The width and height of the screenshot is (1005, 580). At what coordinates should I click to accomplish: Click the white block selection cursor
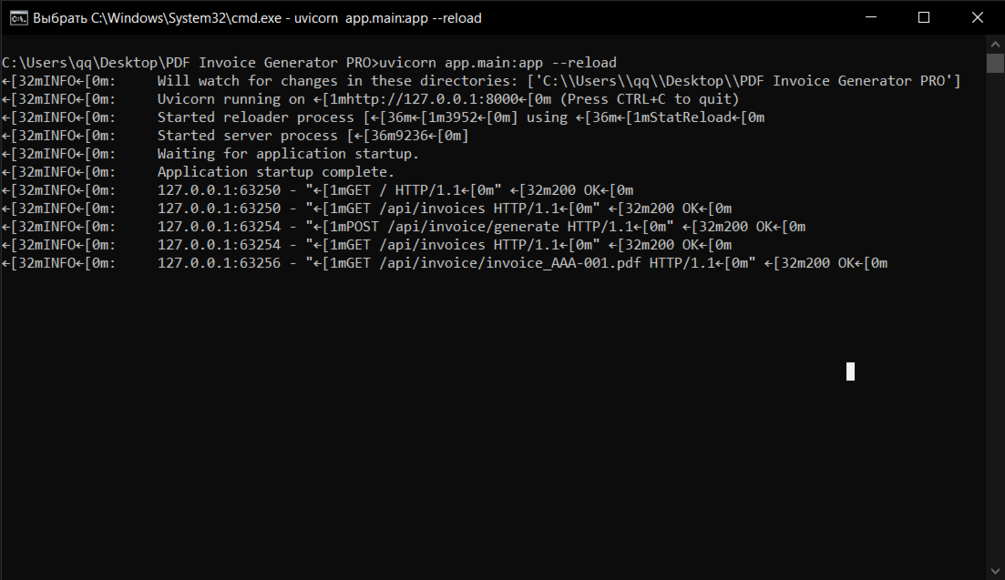pos(850,372)
